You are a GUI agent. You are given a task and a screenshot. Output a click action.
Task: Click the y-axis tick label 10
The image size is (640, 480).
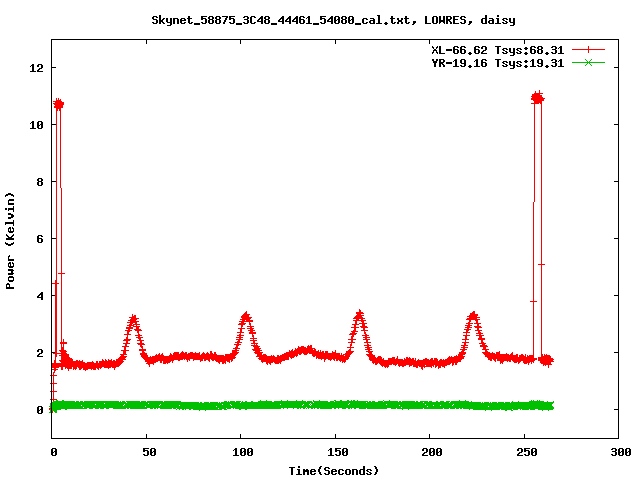click(x=36, y=125)
